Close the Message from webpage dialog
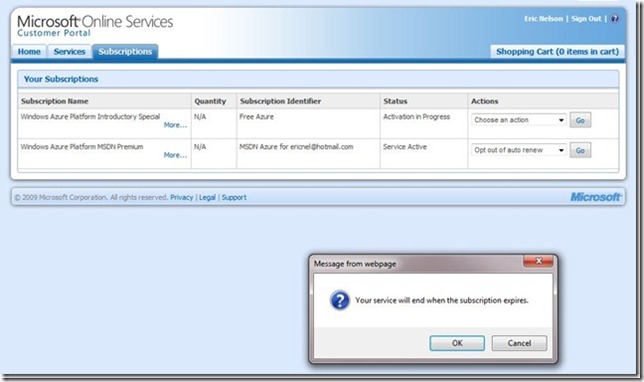Viewport: 644px width, 382px height. 538,261
